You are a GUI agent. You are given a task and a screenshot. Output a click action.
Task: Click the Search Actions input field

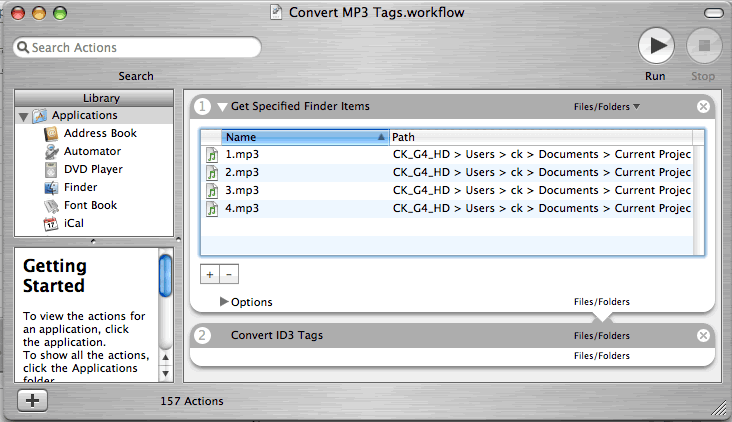137,47
